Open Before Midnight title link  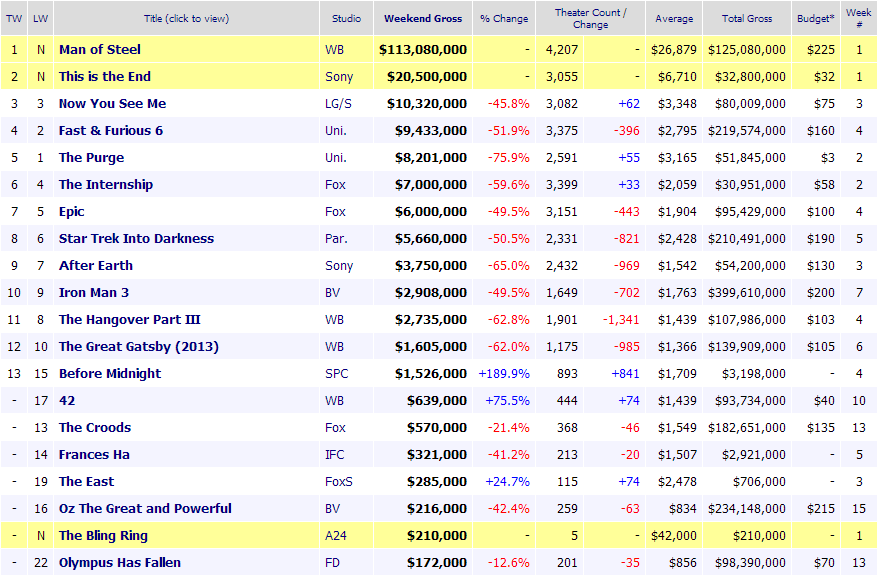coord(110,374)
